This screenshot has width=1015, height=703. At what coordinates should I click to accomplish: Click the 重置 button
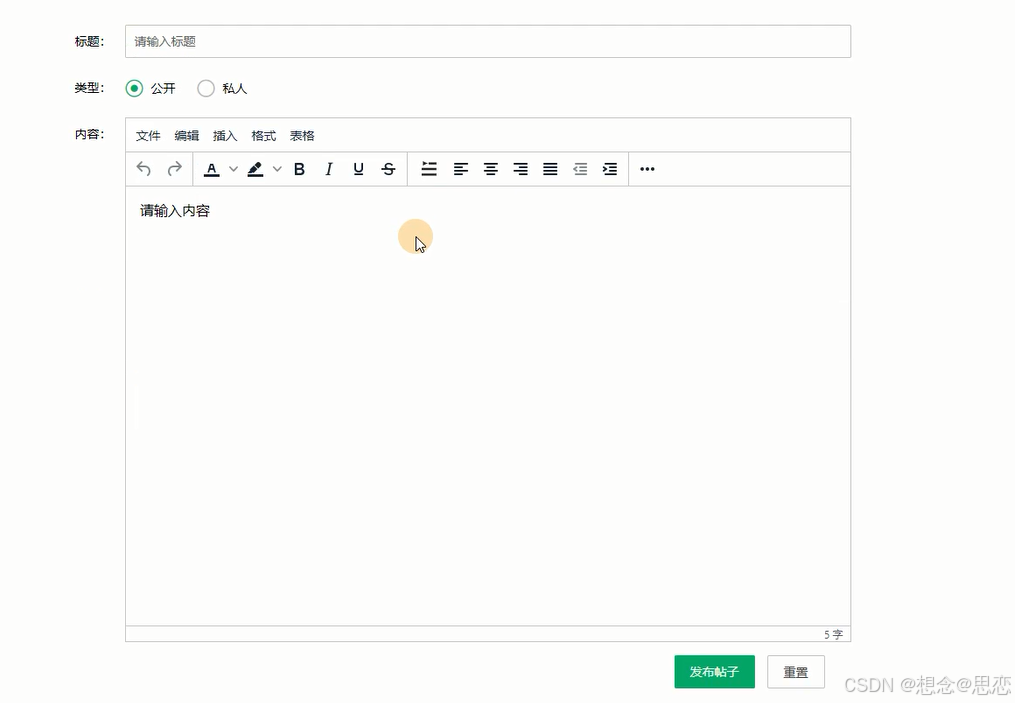point(796,672)
